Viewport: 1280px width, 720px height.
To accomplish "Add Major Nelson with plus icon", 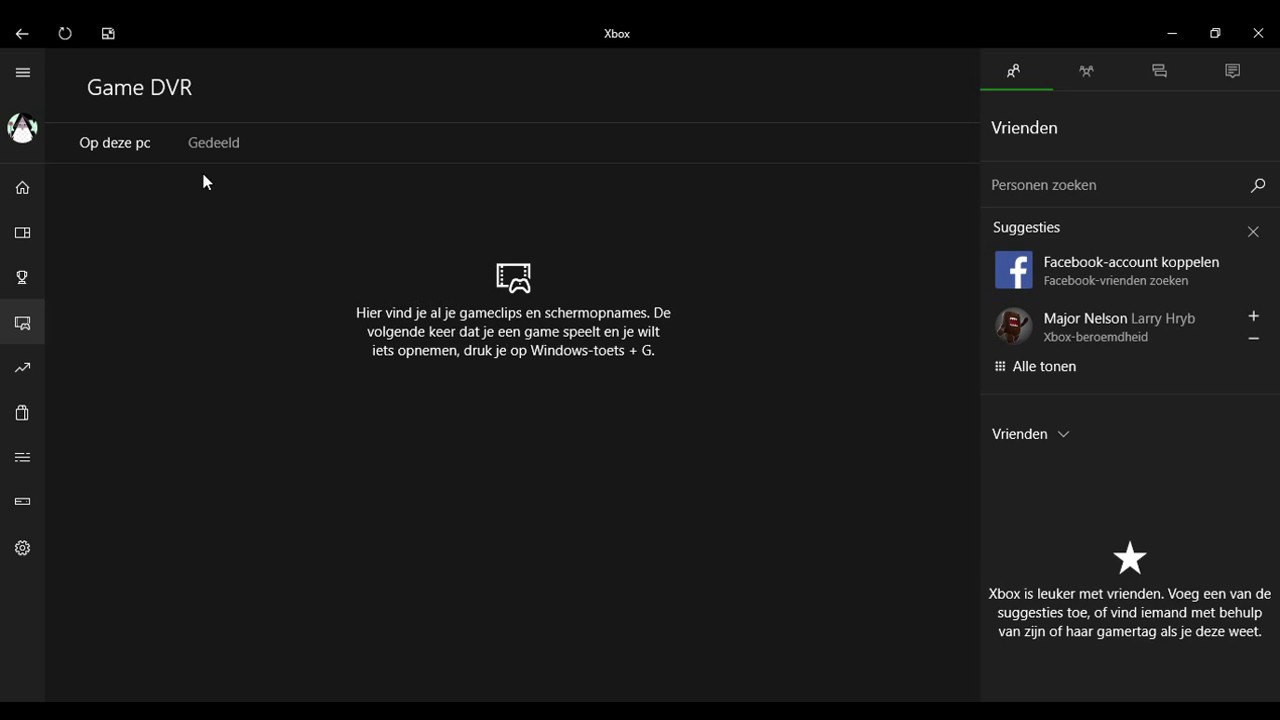I will 1253,316.
